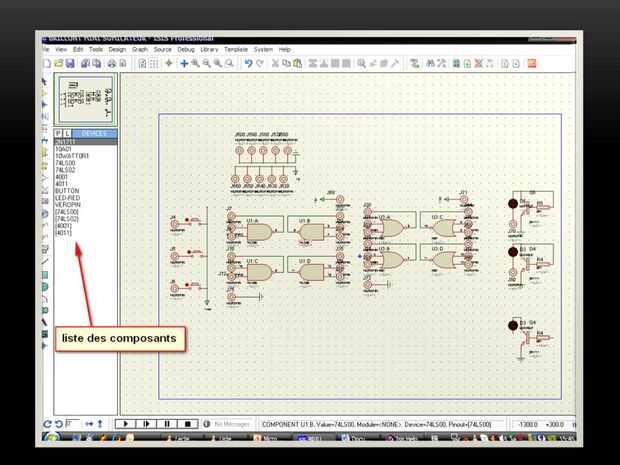This screenshot has height=465, width=620.
Task: Click the rotate clockwise icon
Action: pos(47,424)
